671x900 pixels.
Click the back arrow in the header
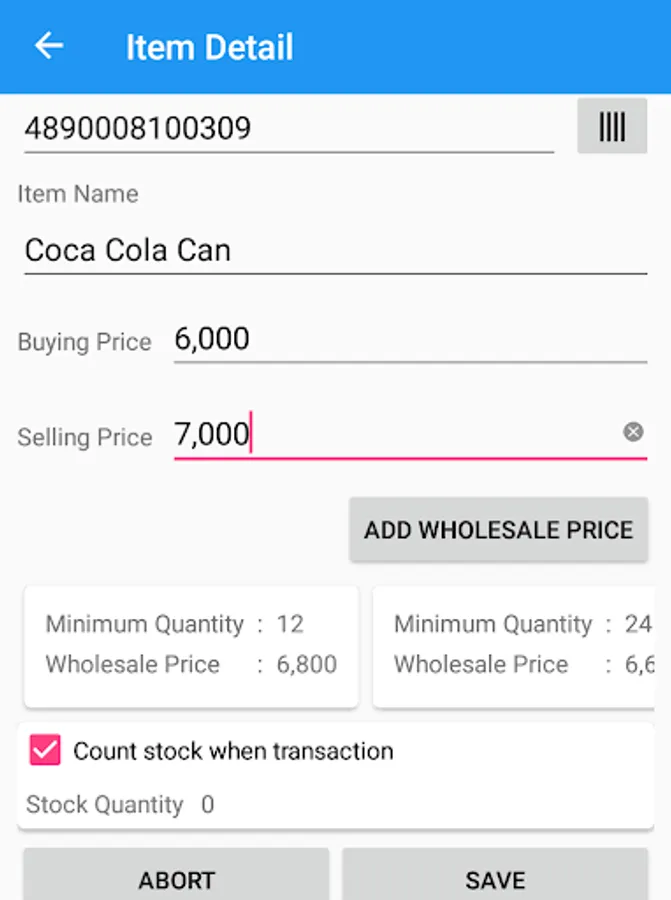(48, 46)
